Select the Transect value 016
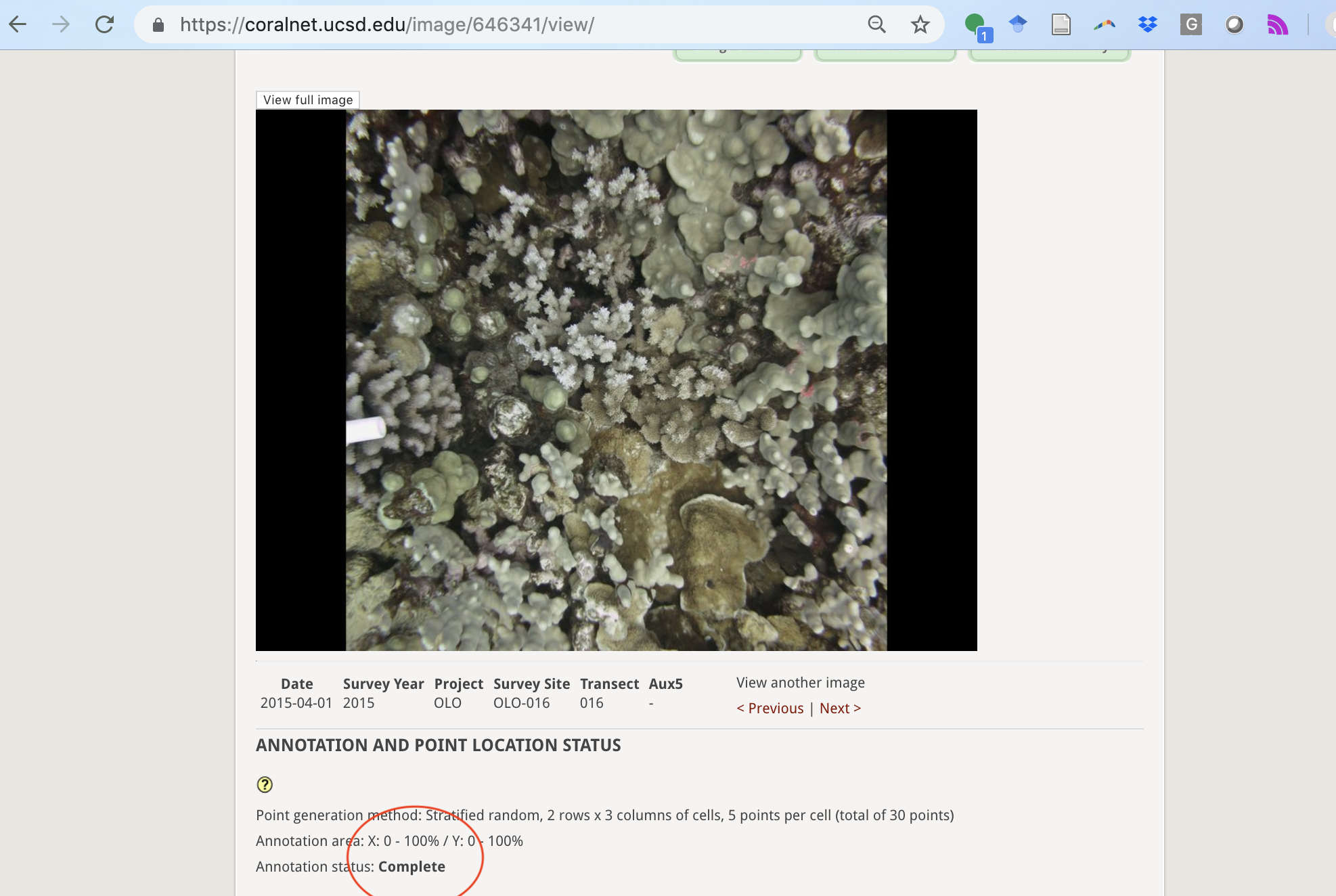The width and height of the screenshot is (1336, 896). [592, 703]
